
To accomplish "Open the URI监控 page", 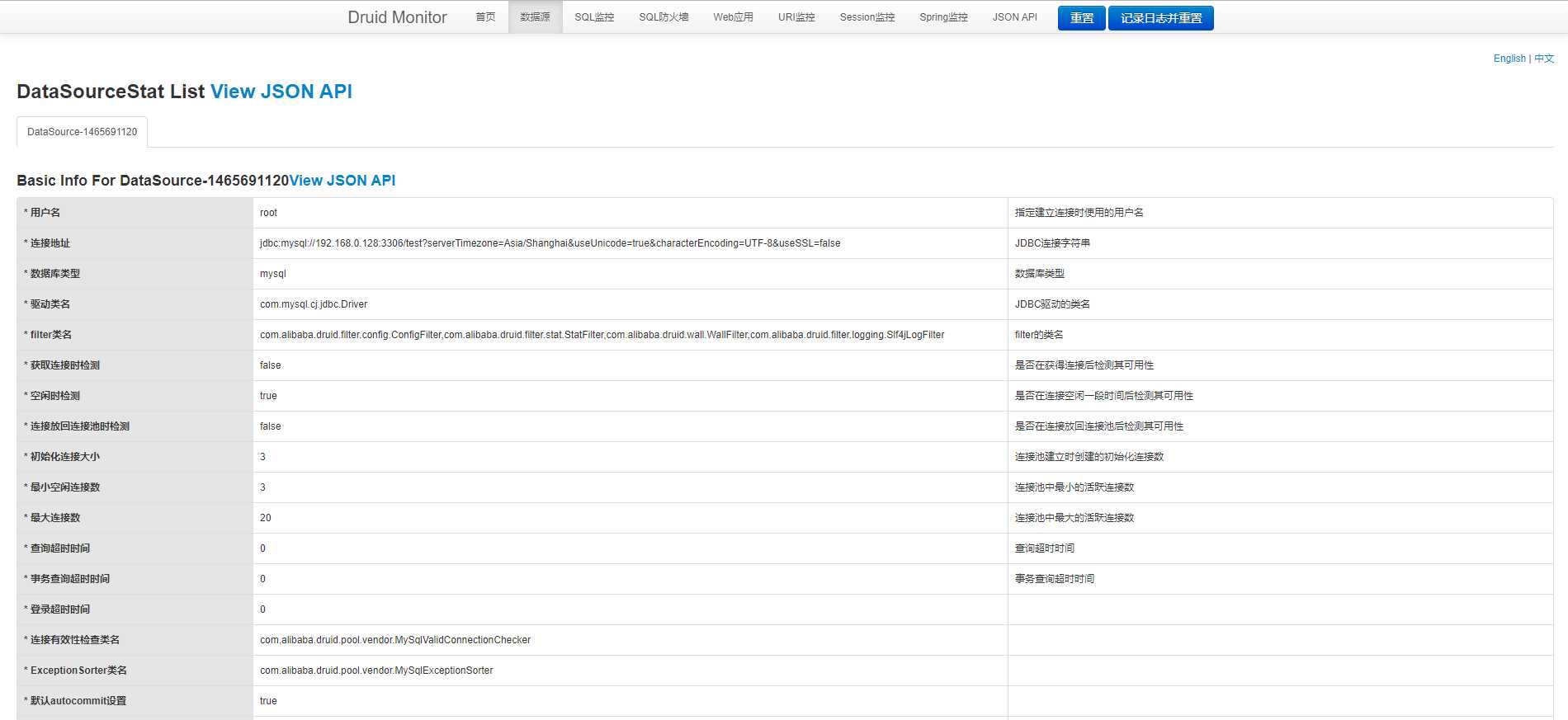I will point(796,17).
